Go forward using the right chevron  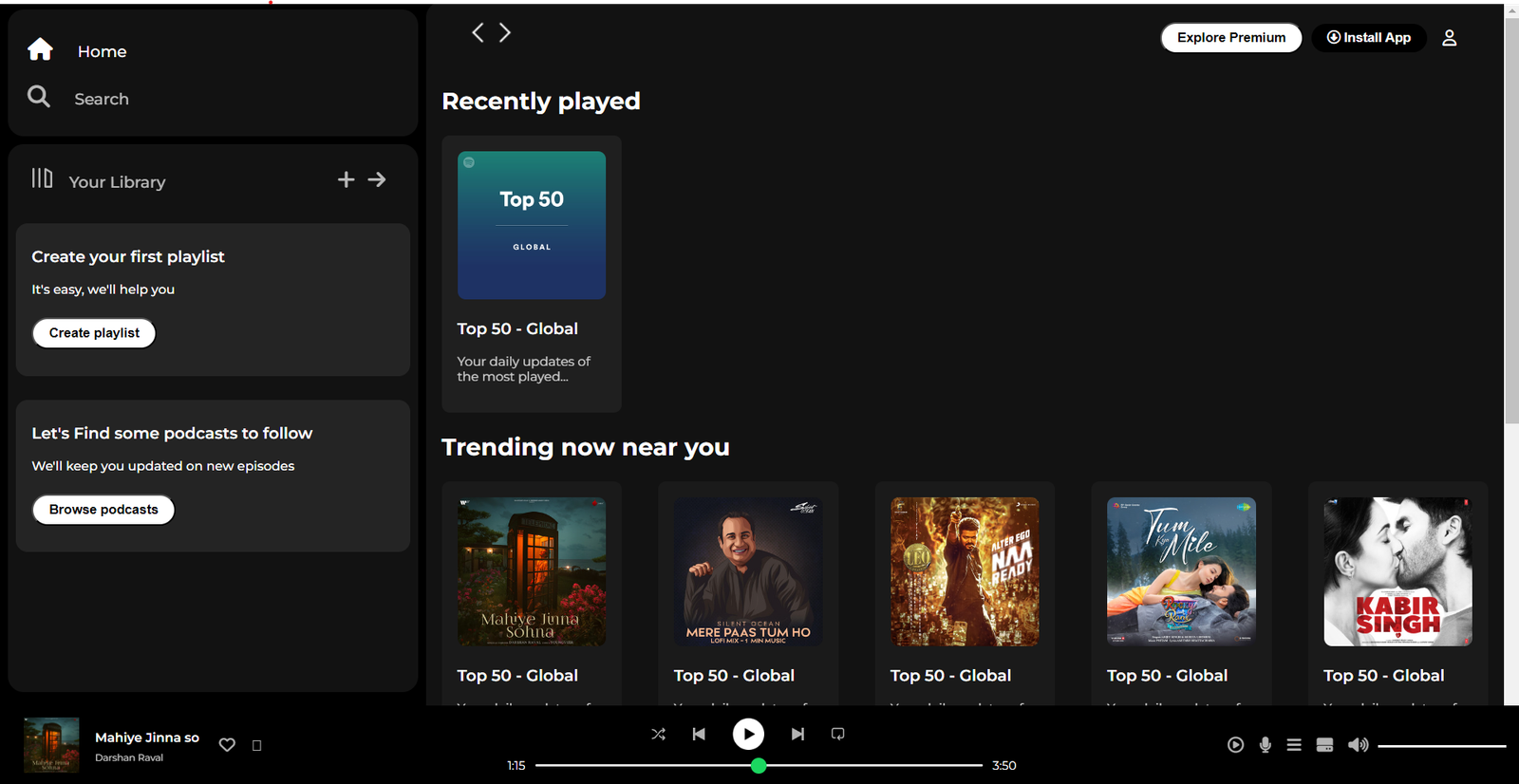pyautogui.click(x=505, y=33)
